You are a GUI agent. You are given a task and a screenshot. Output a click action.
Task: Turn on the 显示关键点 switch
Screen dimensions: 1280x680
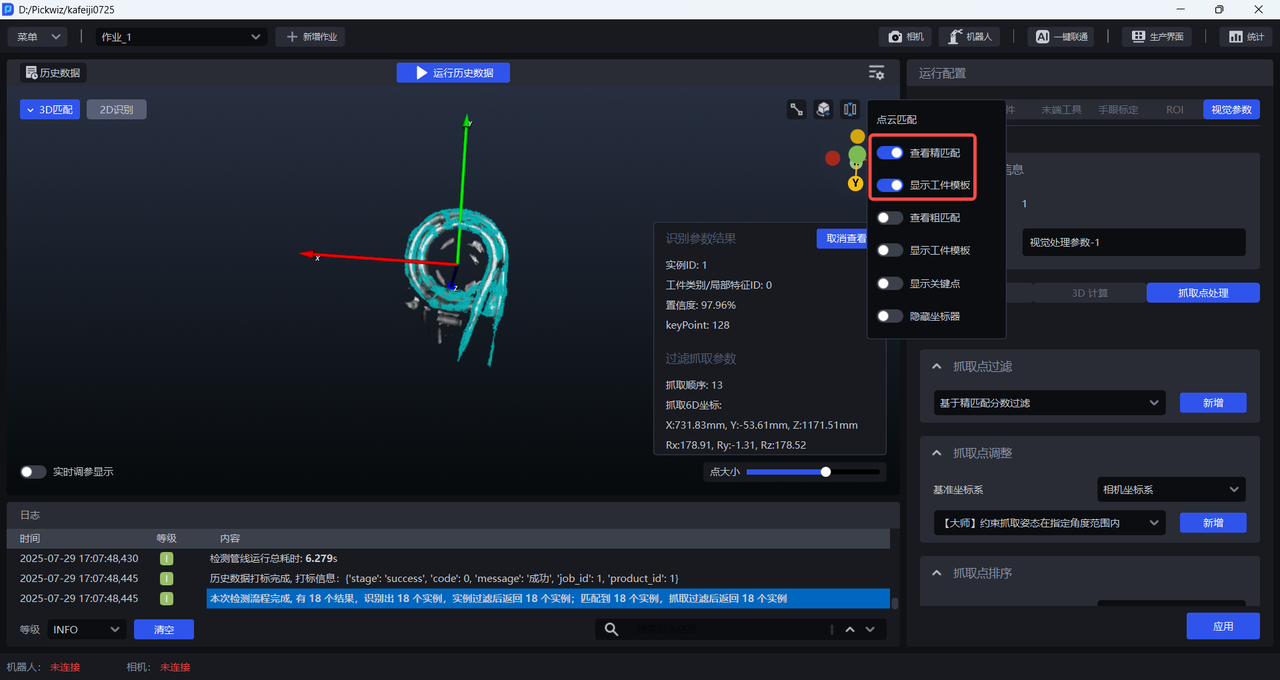(x=890, y=284)
